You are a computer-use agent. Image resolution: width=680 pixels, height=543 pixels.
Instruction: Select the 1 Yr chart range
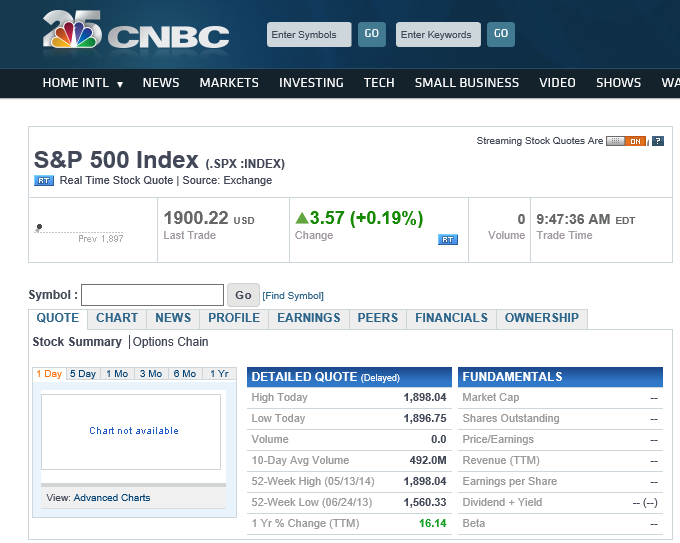[x=219, y=374]
